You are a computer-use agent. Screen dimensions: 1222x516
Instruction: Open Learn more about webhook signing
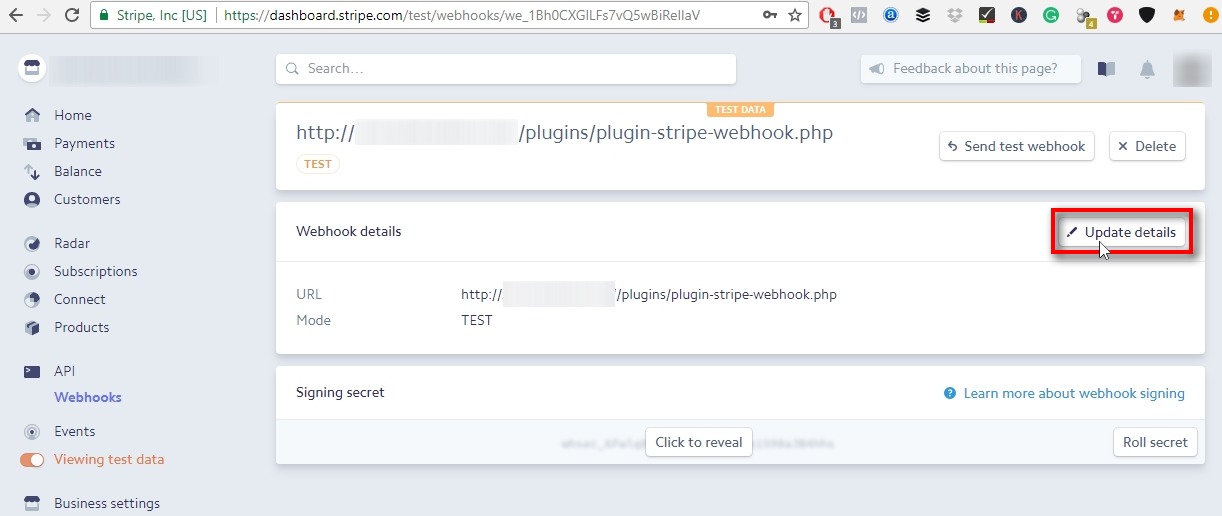point(1073,393)
